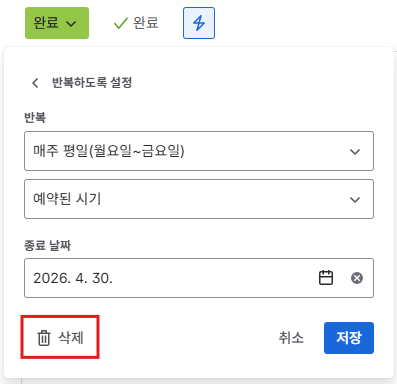Open the automation lightning bolt menu

point(199,23)
